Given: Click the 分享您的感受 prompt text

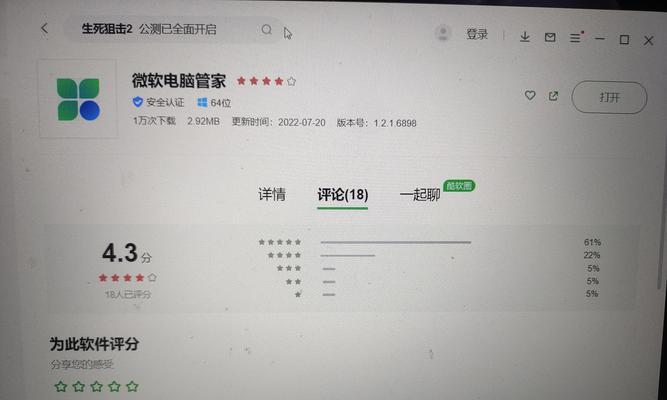Looking at the screenshot, I should (82, 365).
